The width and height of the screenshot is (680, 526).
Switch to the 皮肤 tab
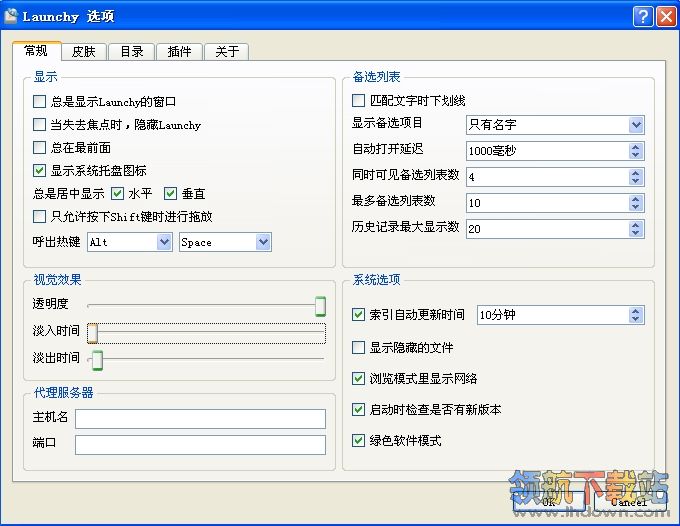coord(84,52)
